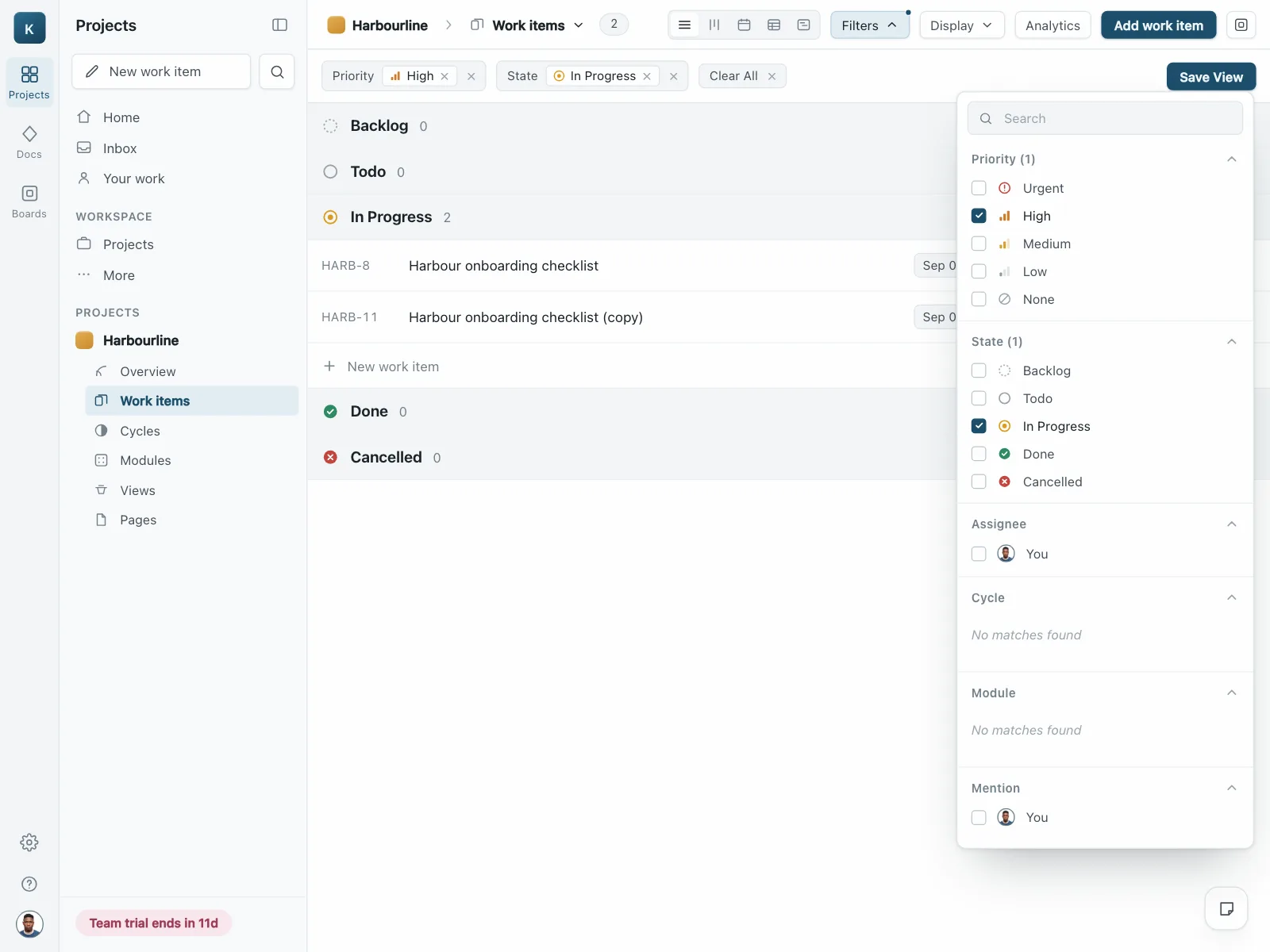Check the Medium priority checkbox
This screenshot has width=1270, height=952.
[979, 244]
